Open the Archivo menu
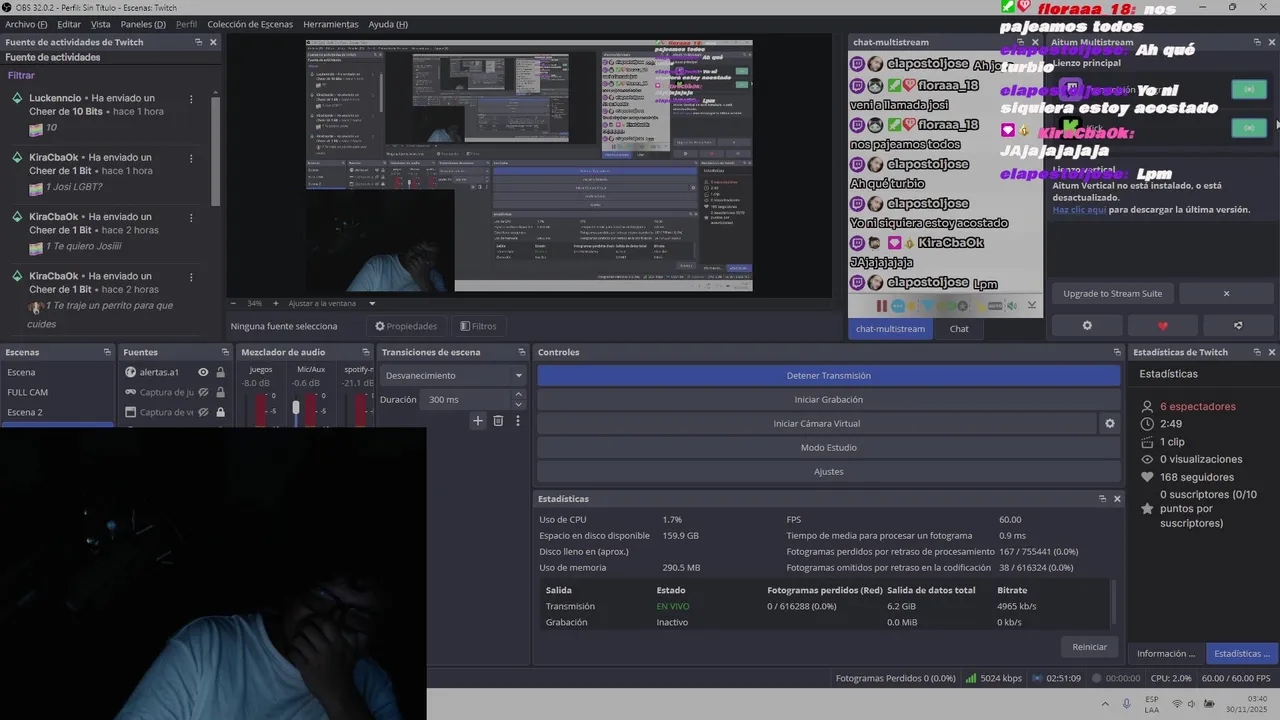The width and height of the screenshot is (1280, 720). 27,24
